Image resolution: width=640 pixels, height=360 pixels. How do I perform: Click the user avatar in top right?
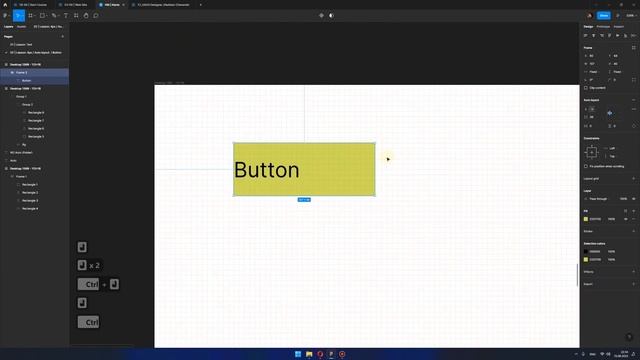click(x=589, y=16)
